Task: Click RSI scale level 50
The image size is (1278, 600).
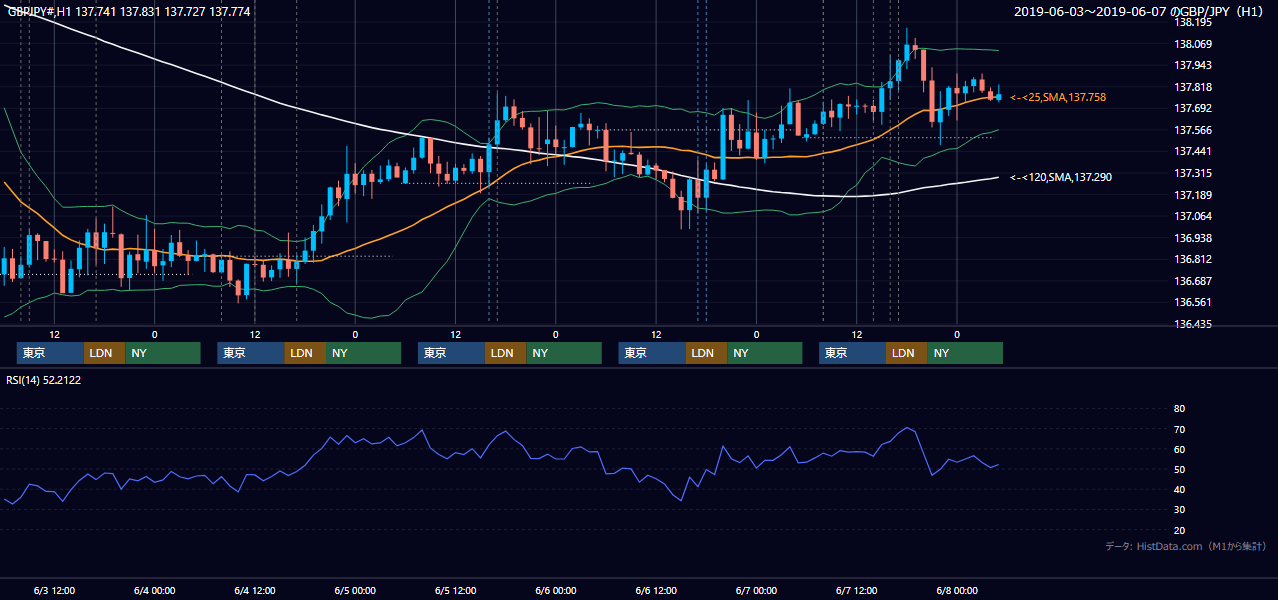Action: [1179, 469]
